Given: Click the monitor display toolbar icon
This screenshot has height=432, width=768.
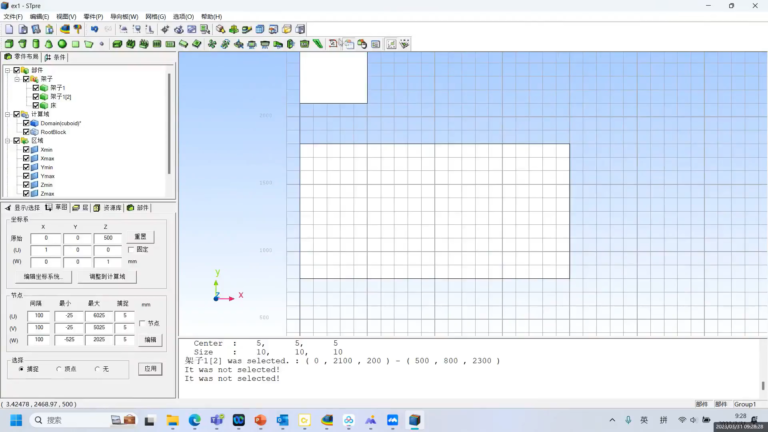Looking at the screenshot, I should coord(205,29).
